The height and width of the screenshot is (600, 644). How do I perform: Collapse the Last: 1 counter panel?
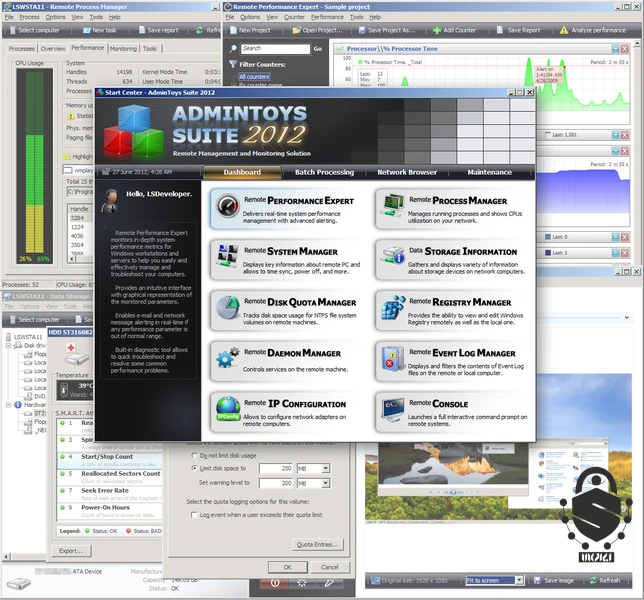(x=615, y=253)
